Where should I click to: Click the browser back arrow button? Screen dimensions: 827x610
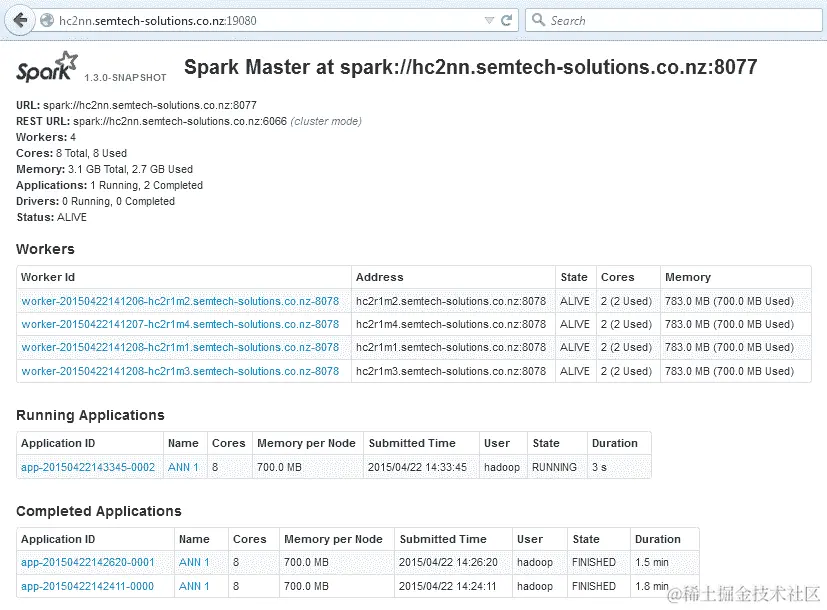[x=20, y=21]
